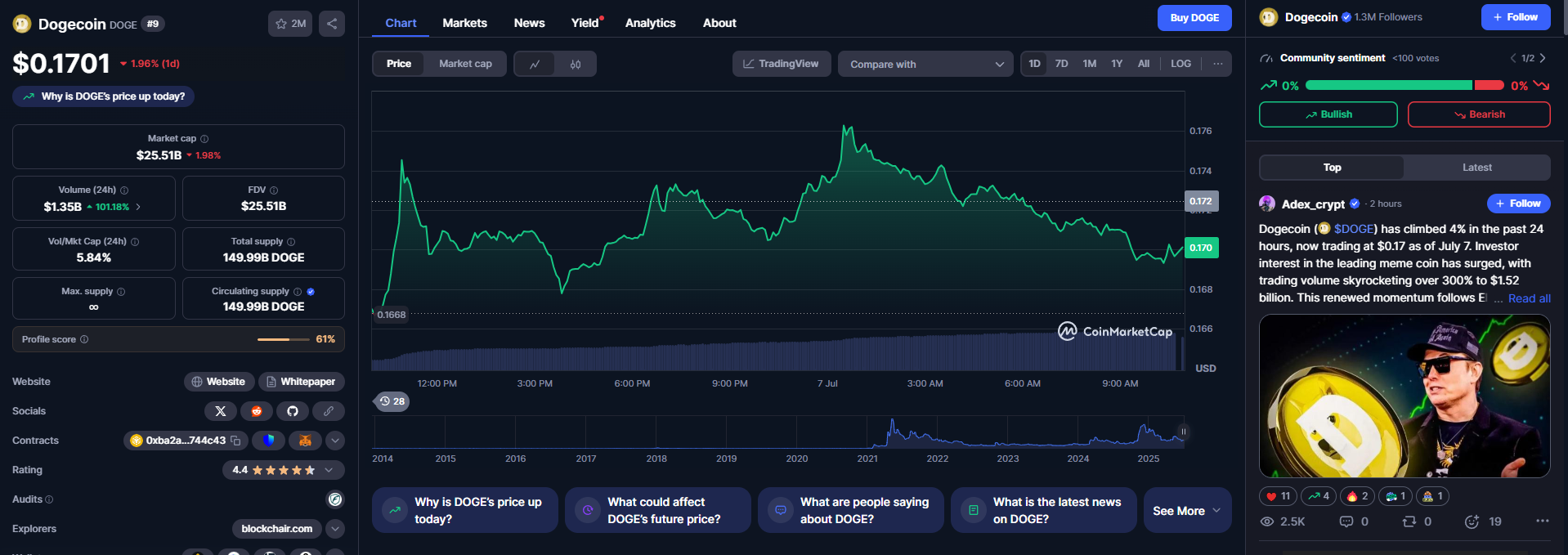
Task: Open the GitHub social link
Action: [x=293, y=411]
